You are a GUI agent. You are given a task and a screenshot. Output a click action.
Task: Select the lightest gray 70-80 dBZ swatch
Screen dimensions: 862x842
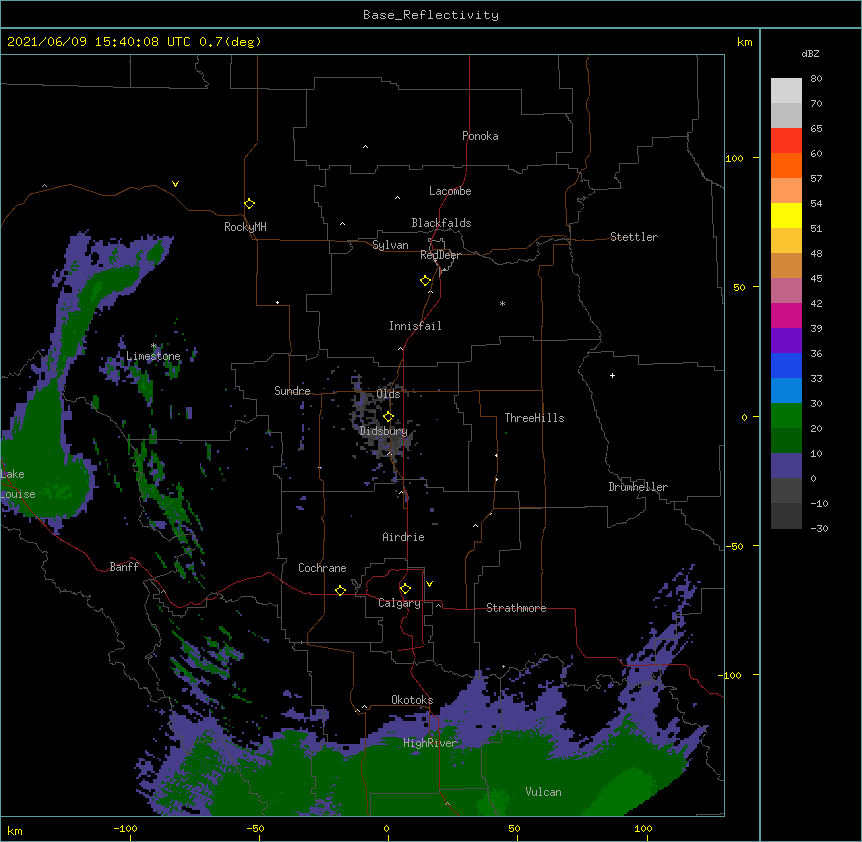tap(786, 90)
